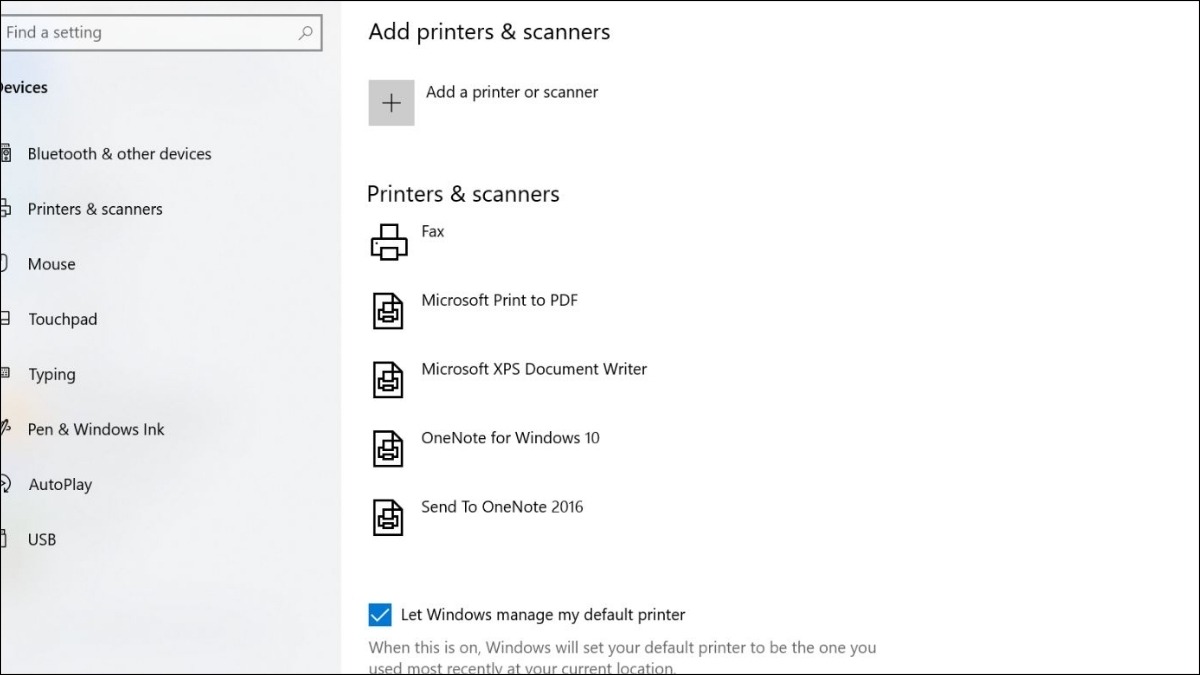Click the search magnifier in Find a setting
Viewport: 1200px width, 675px height.
pyautogui.click(x=306, y=33)
